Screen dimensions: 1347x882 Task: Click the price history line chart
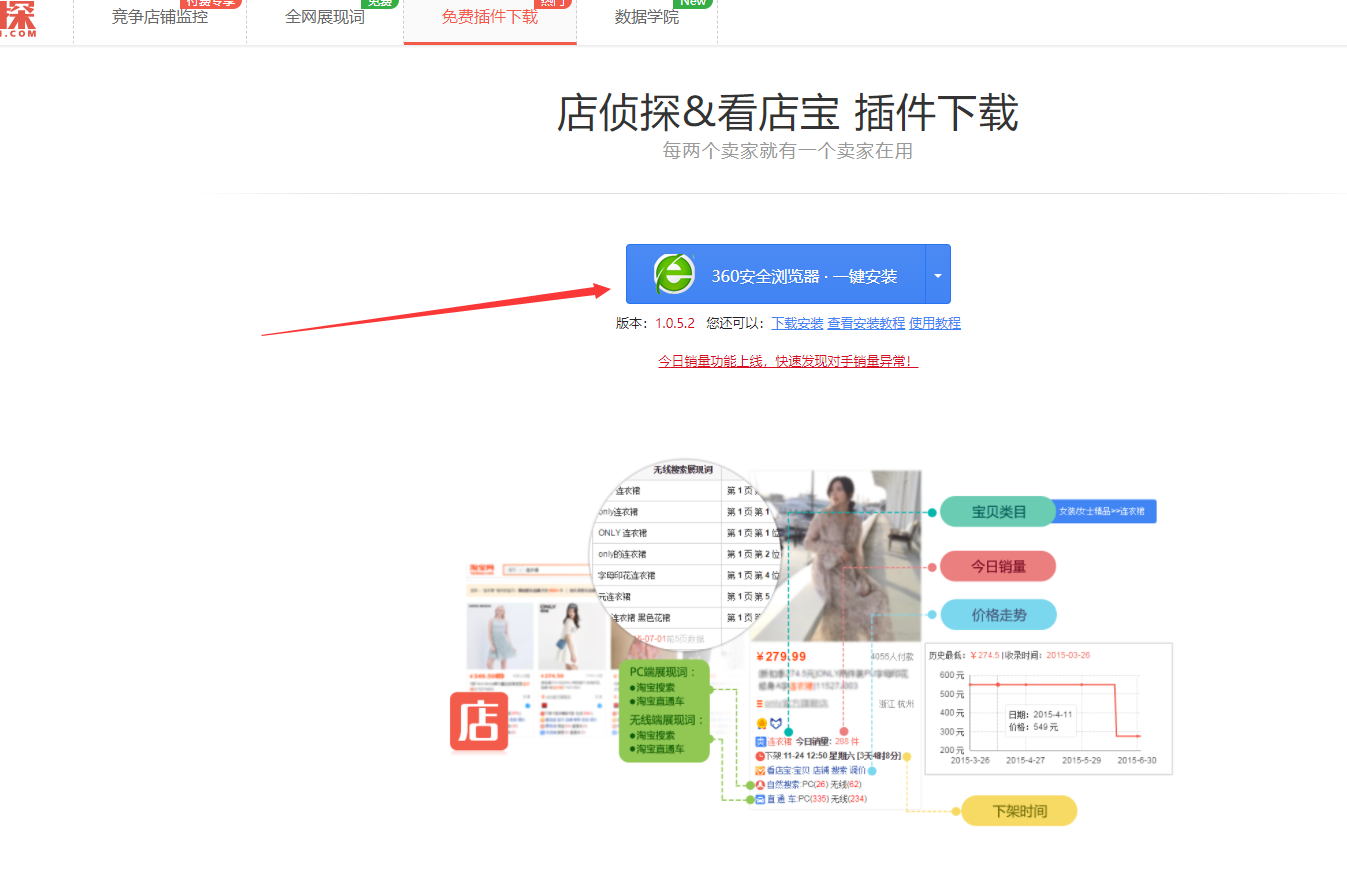1048,709
